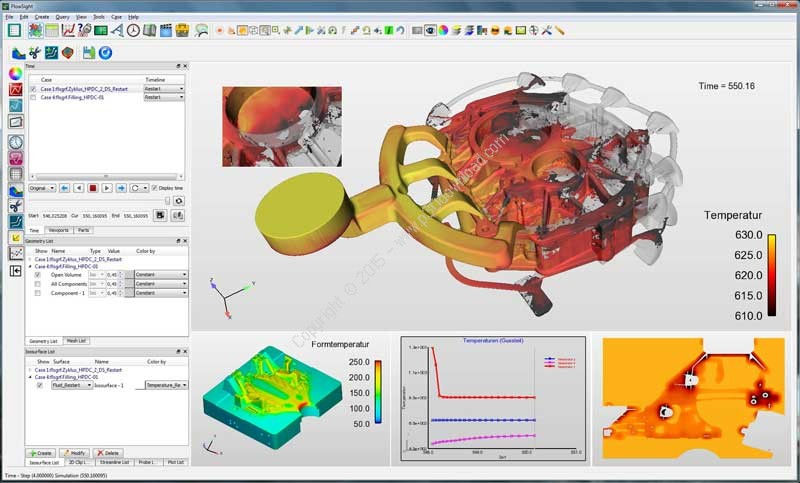The width and height of the screenshot is (800, 483).
Task: Open the loop mode dropdown beside playback buttons
Action: pyautogui.click(x=139, y=188)
